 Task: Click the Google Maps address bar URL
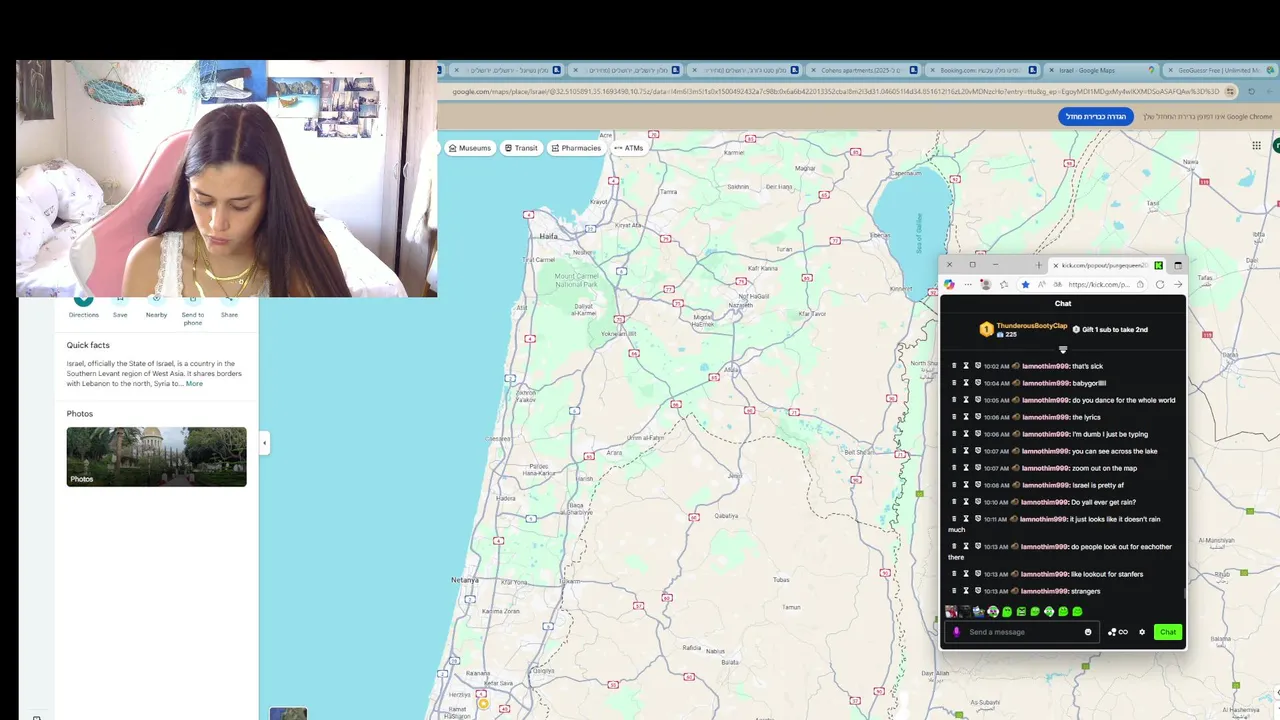pyautogui.click(x=835, y=91)
